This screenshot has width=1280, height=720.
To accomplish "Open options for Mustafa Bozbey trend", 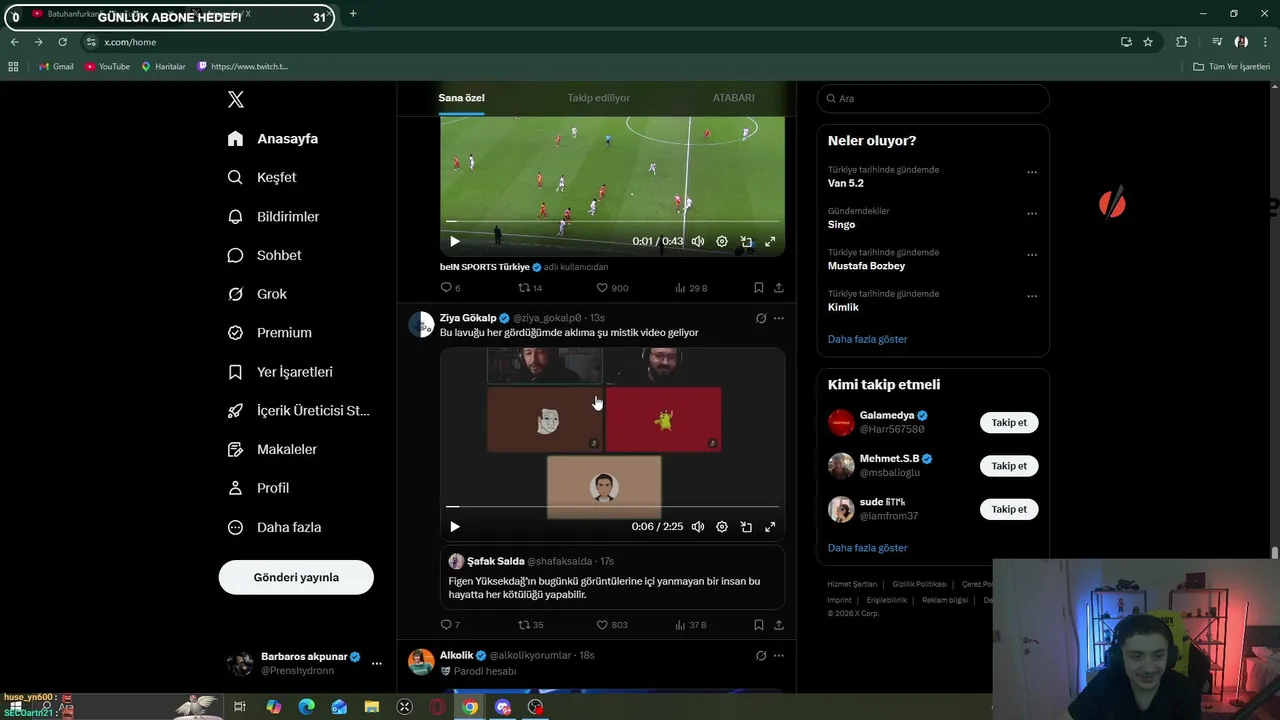I will tap(1032, 255).
